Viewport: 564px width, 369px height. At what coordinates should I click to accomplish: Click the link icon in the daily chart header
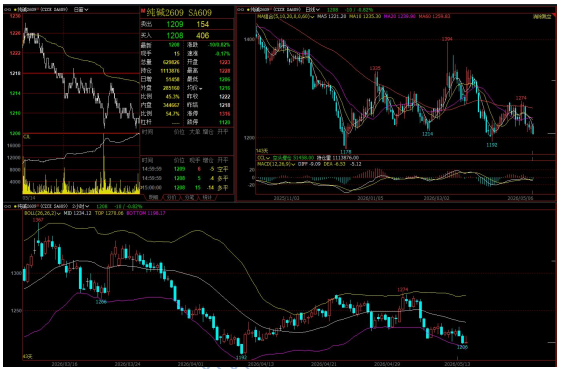[x=241, y=10]
